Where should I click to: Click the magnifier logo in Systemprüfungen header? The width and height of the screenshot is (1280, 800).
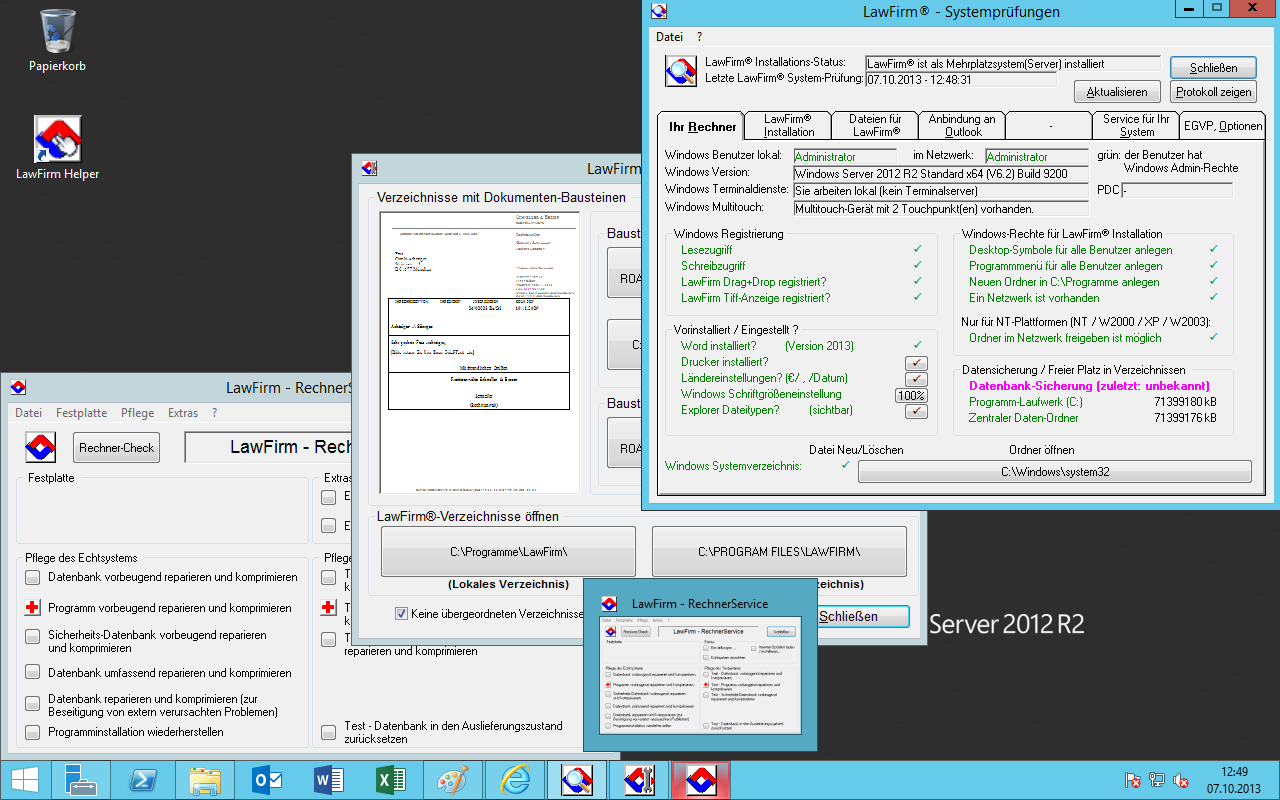681,71
